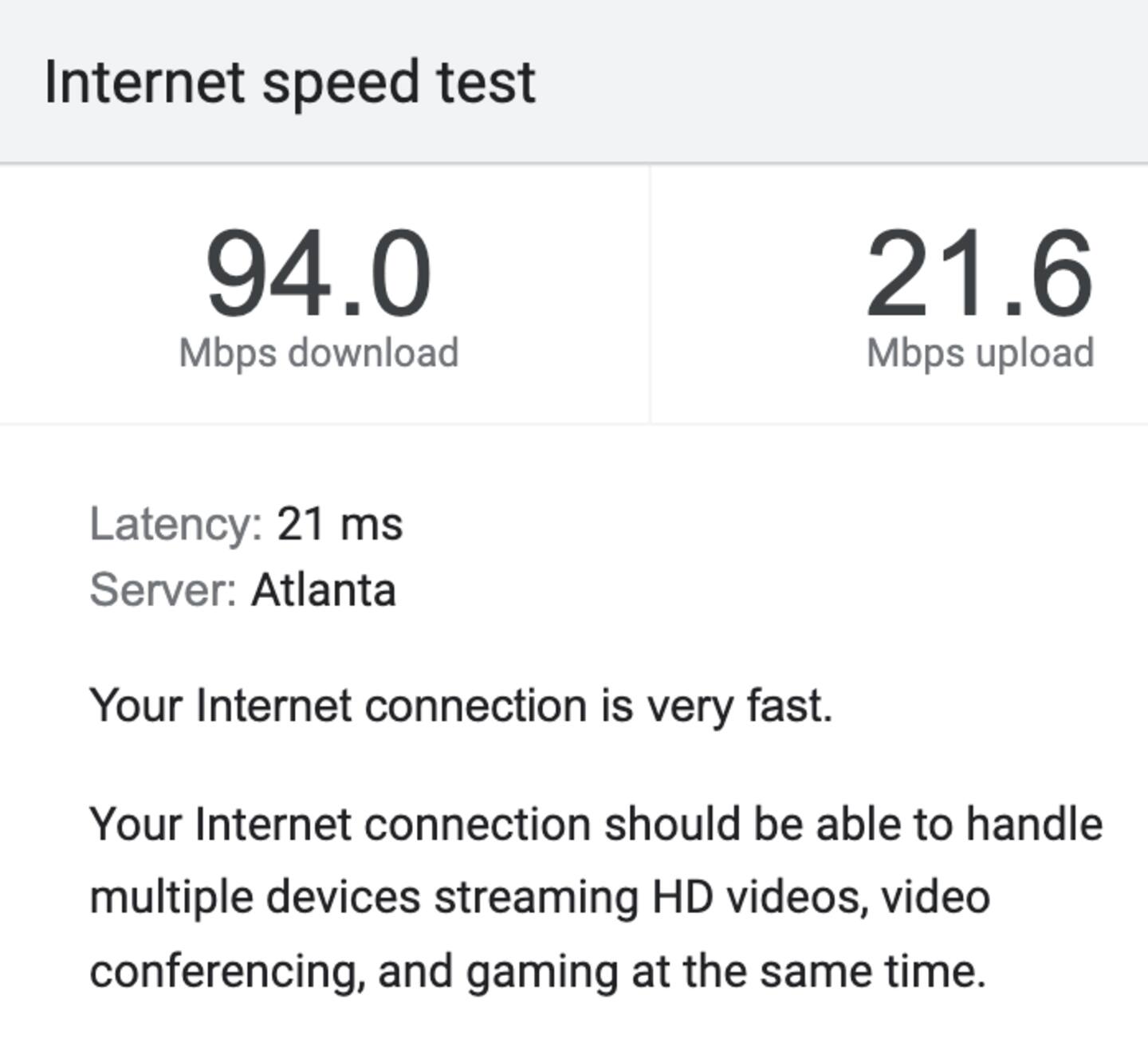
Task: Select the Mbps upload label
Action: click(x=980, y=352)
